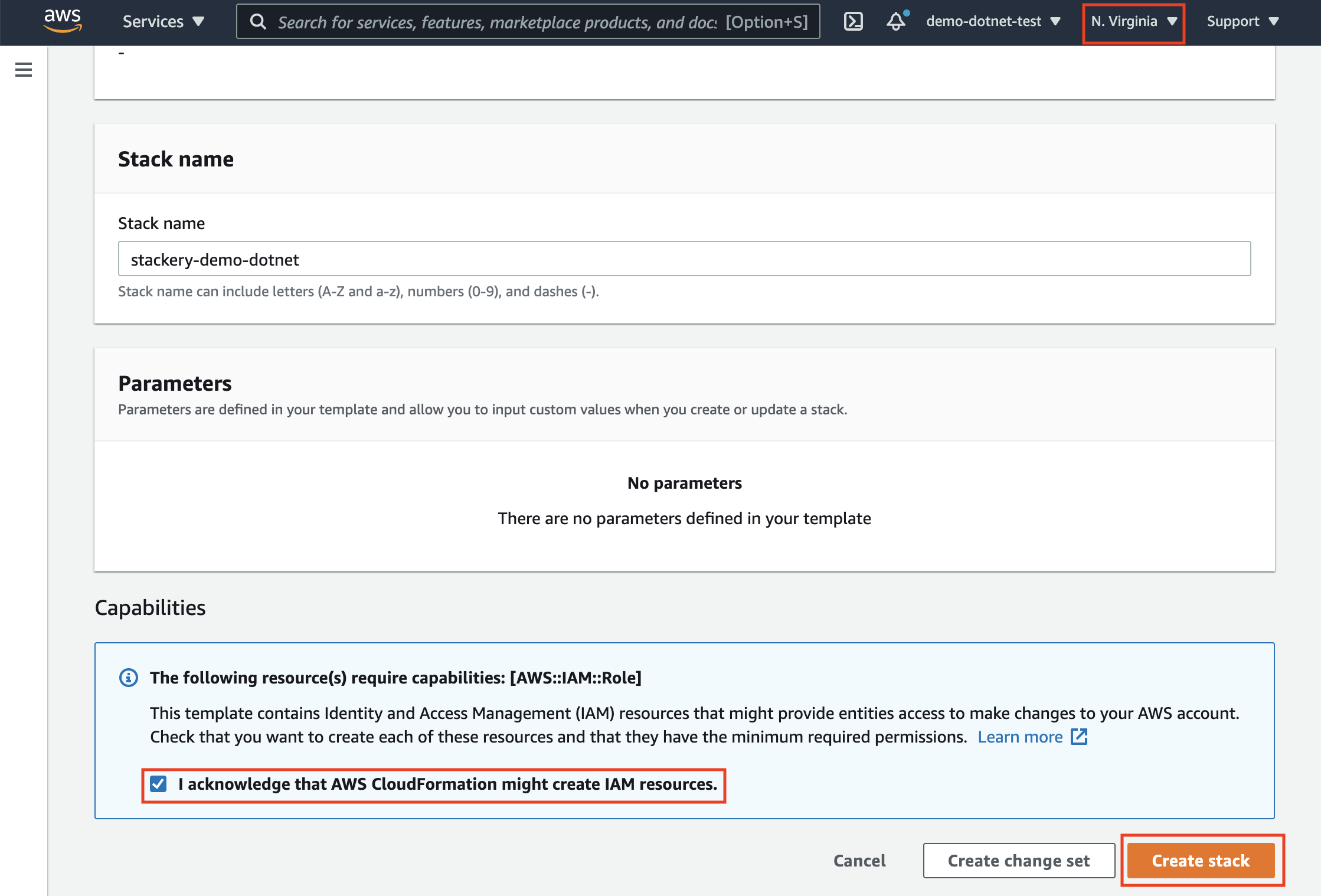Image resolution: width=1321 pixels, height=896 pixels.
Task: Click the external link icon beside Learn more
Action: (x=1079, y=737)
